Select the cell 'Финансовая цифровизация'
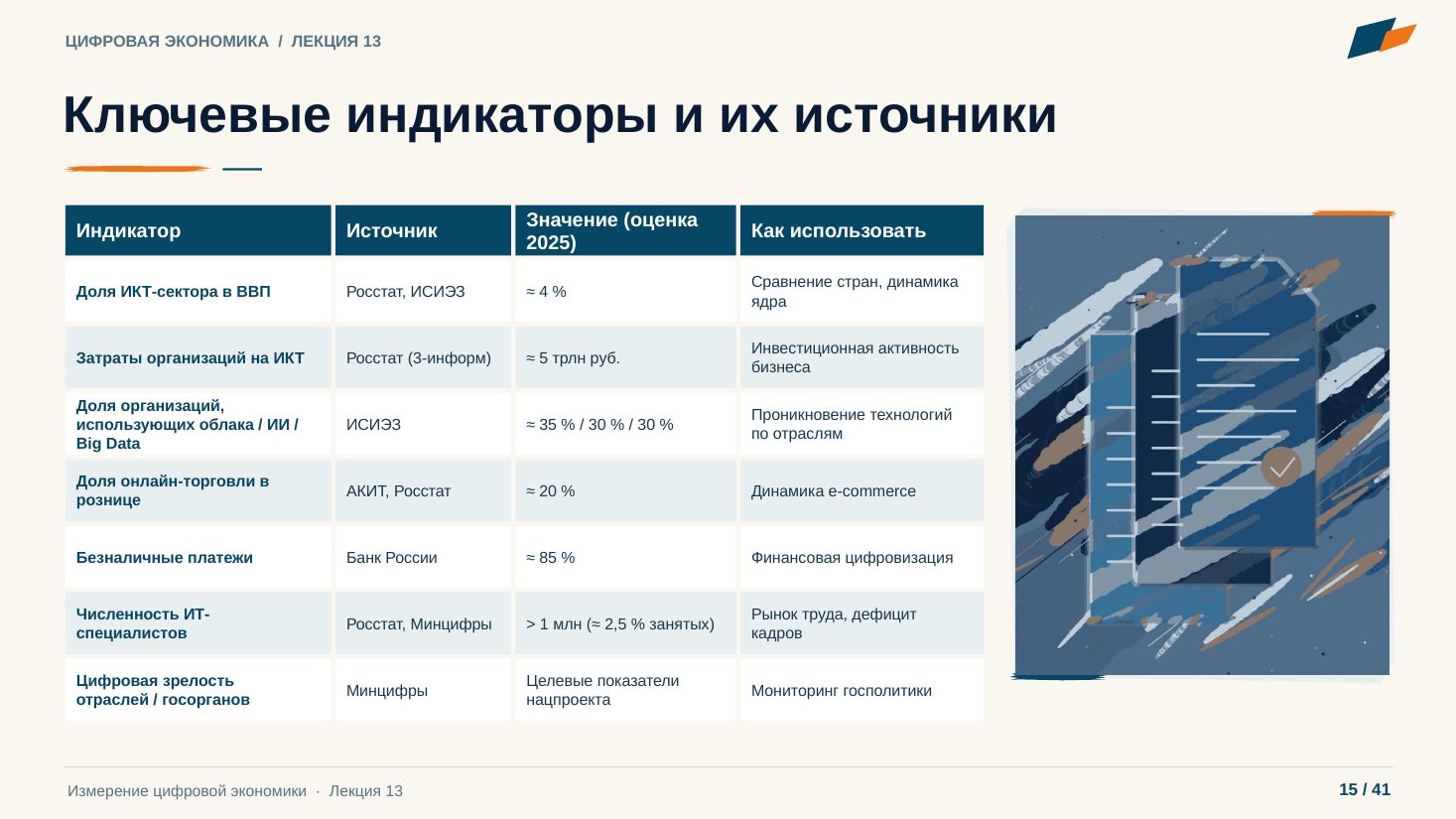Screen dimensions: 1456x819 pos(861,558)
